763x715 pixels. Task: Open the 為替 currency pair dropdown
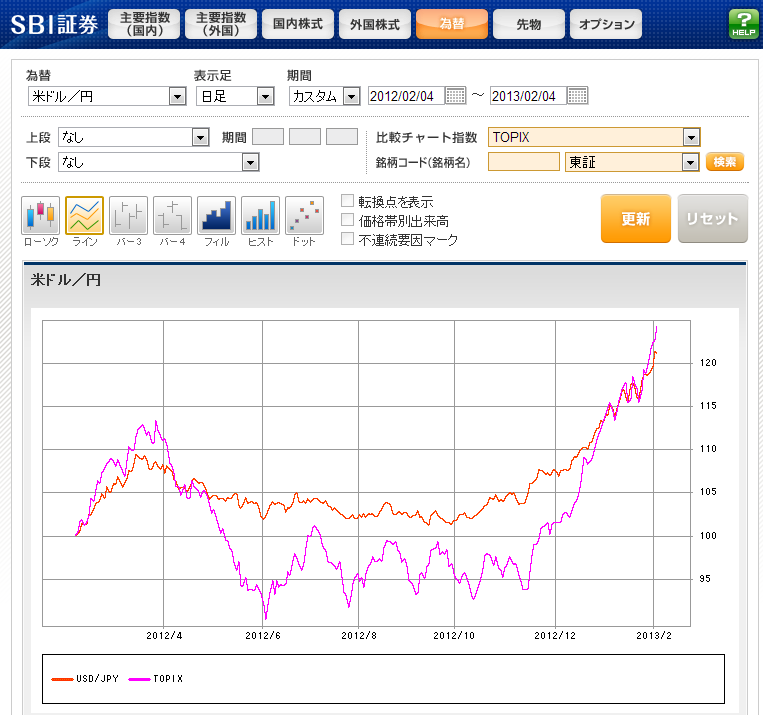coord(107,96)
